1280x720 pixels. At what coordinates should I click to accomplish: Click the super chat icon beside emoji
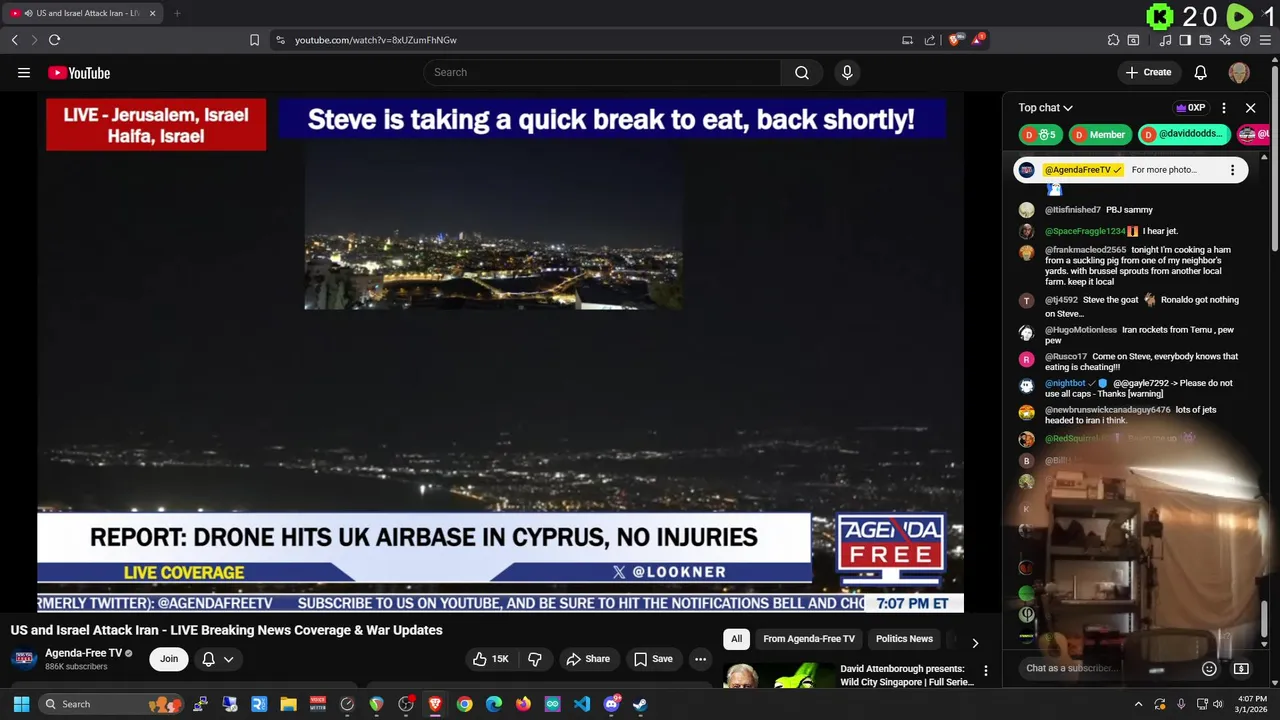click(1241, 668)
